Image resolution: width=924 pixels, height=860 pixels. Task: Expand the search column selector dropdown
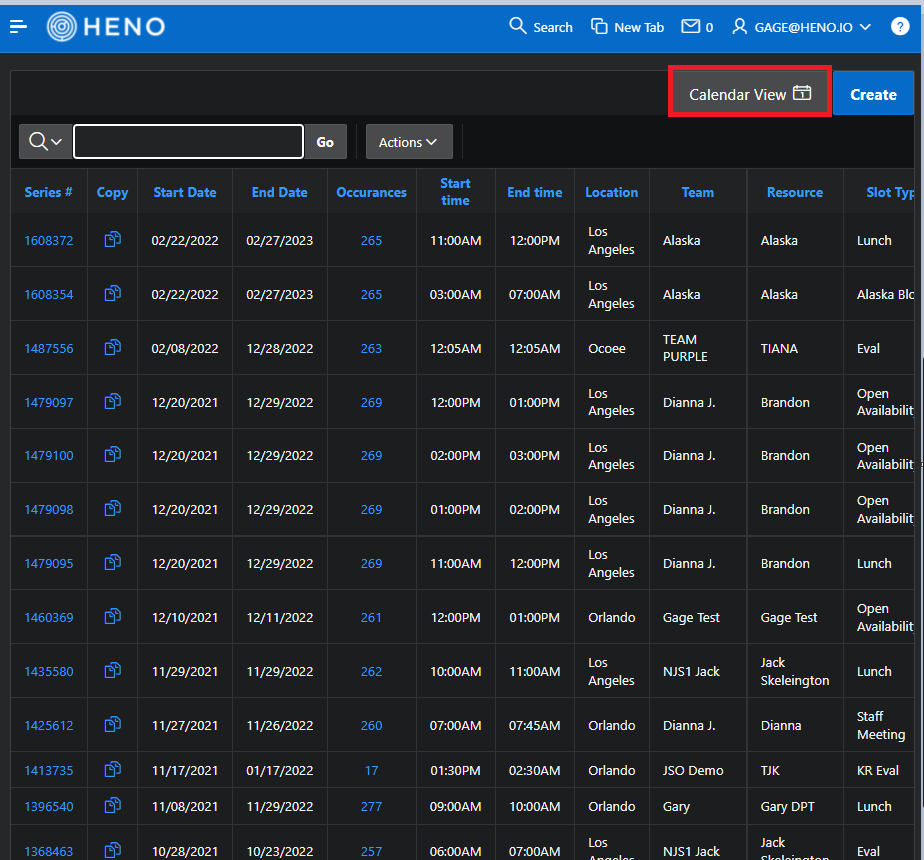pyautogui.click(x=45, y=142)
